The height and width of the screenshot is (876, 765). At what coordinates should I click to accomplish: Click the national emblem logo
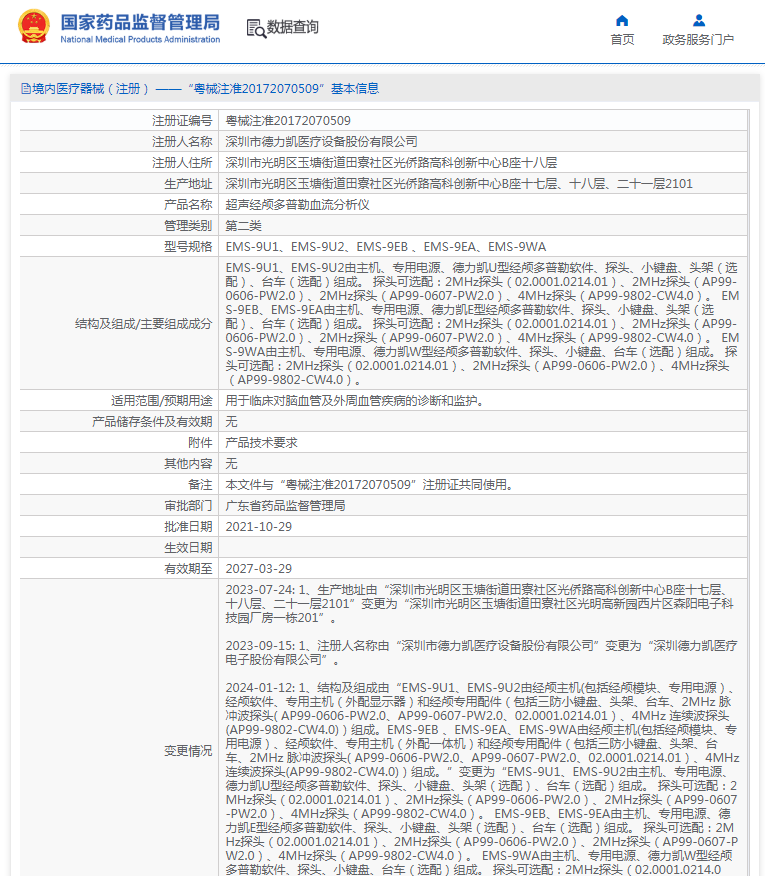pyautogui.click(x=34, y=26)
